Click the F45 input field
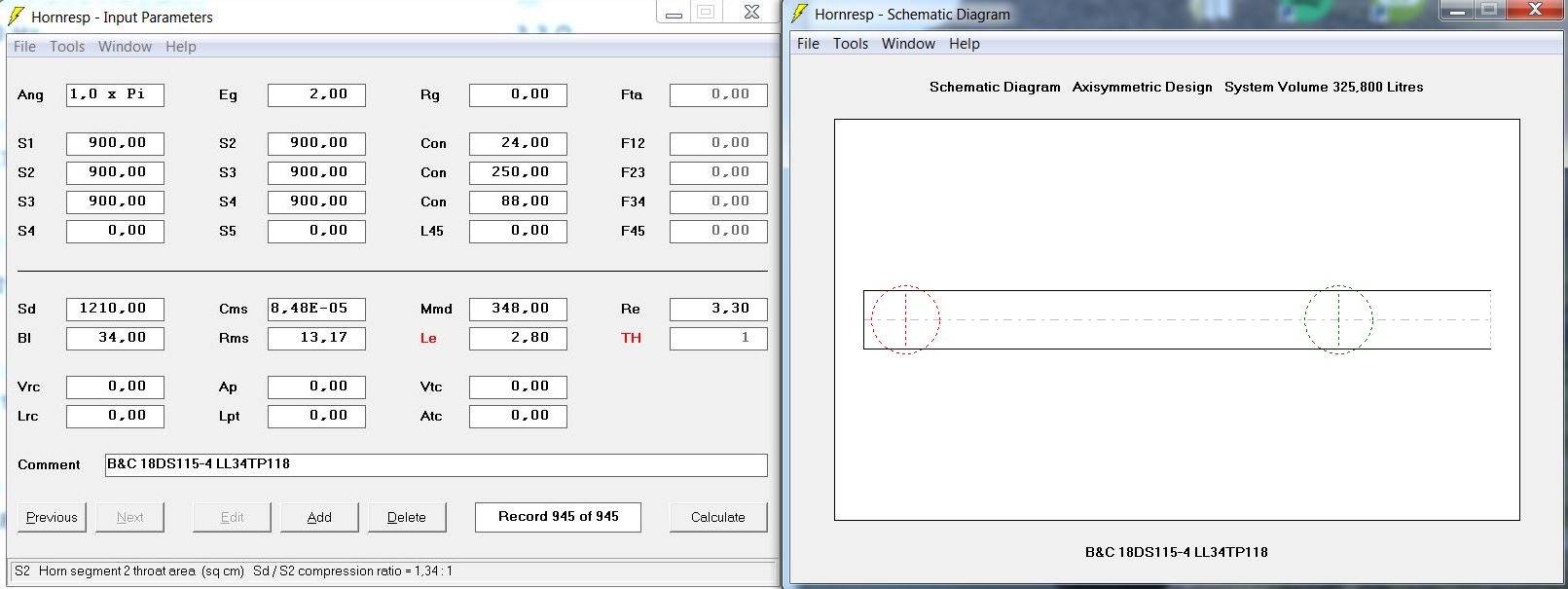 coord(718,231)
